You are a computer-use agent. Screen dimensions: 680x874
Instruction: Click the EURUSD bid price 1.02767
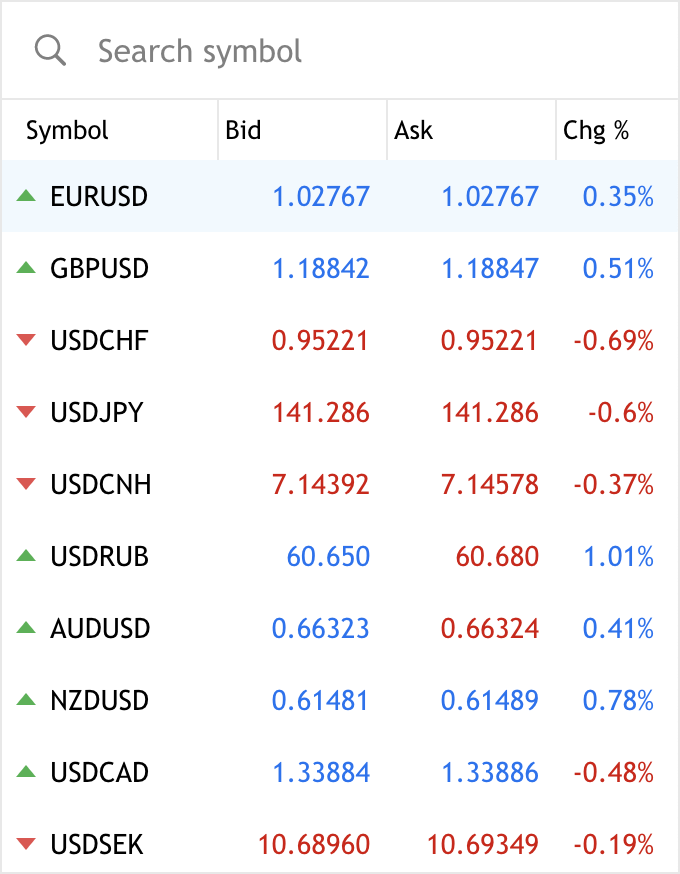pyautogui.click(x=321, y=197)
